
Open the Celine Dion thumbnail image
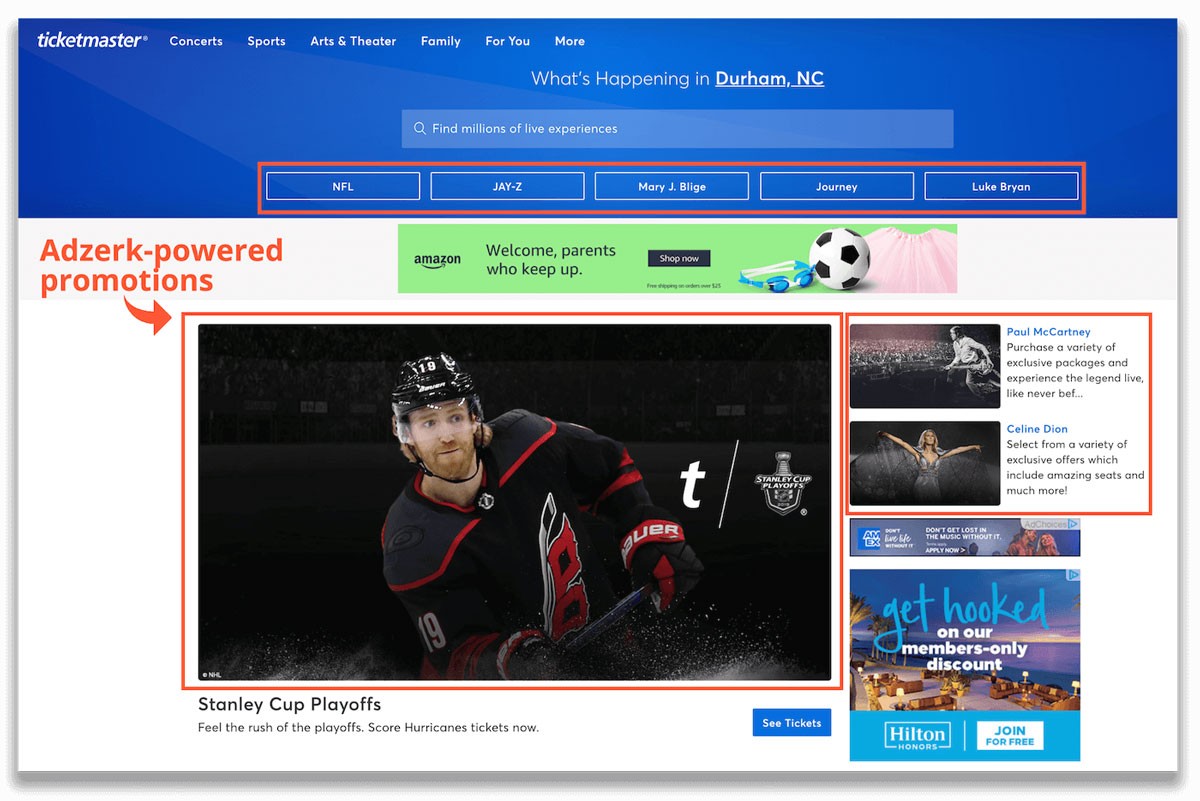pyautogui.click(x=925, y=463)
